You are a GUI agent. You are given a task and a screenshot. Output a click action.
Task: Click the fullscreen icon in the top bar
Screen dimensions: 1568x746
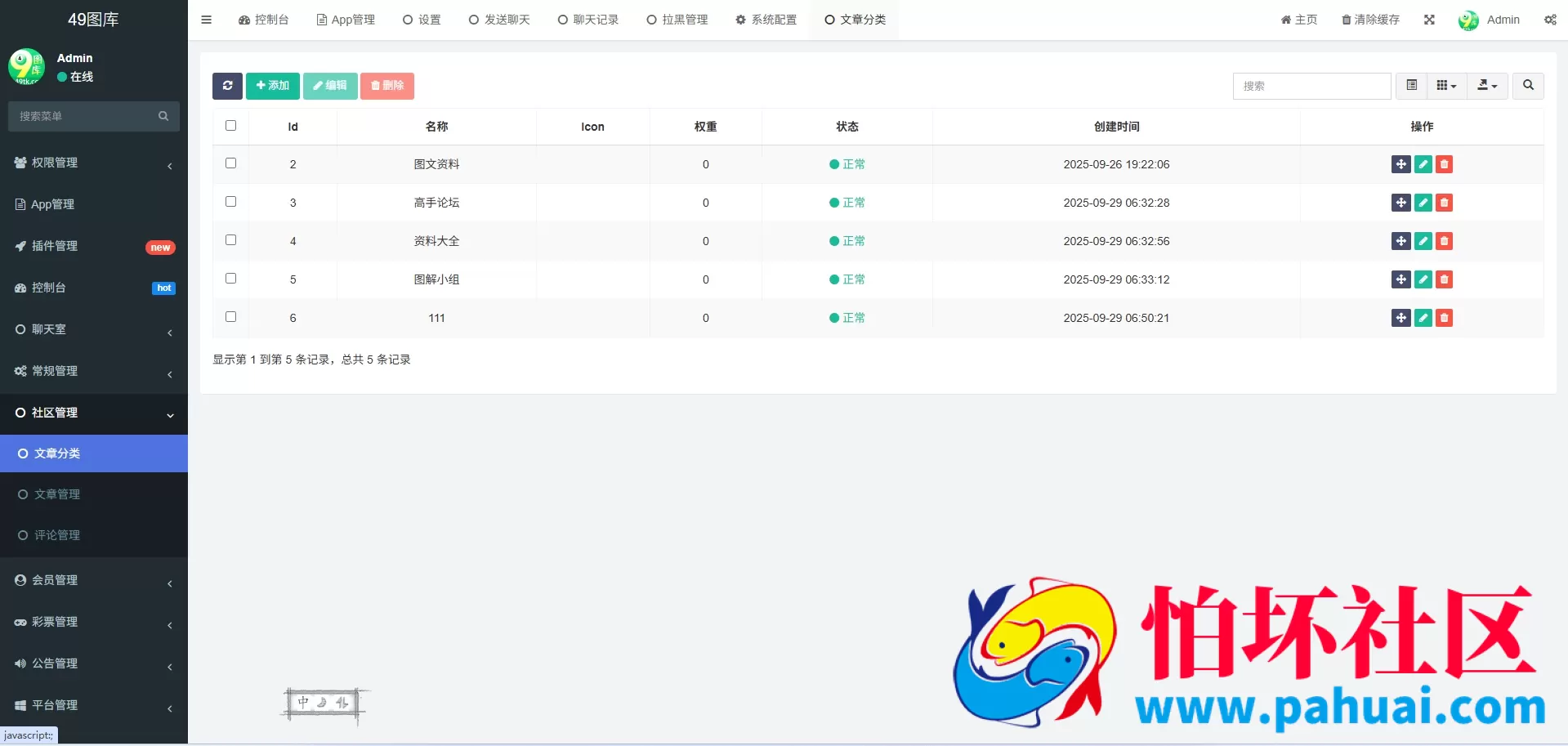pos(1428,19)
